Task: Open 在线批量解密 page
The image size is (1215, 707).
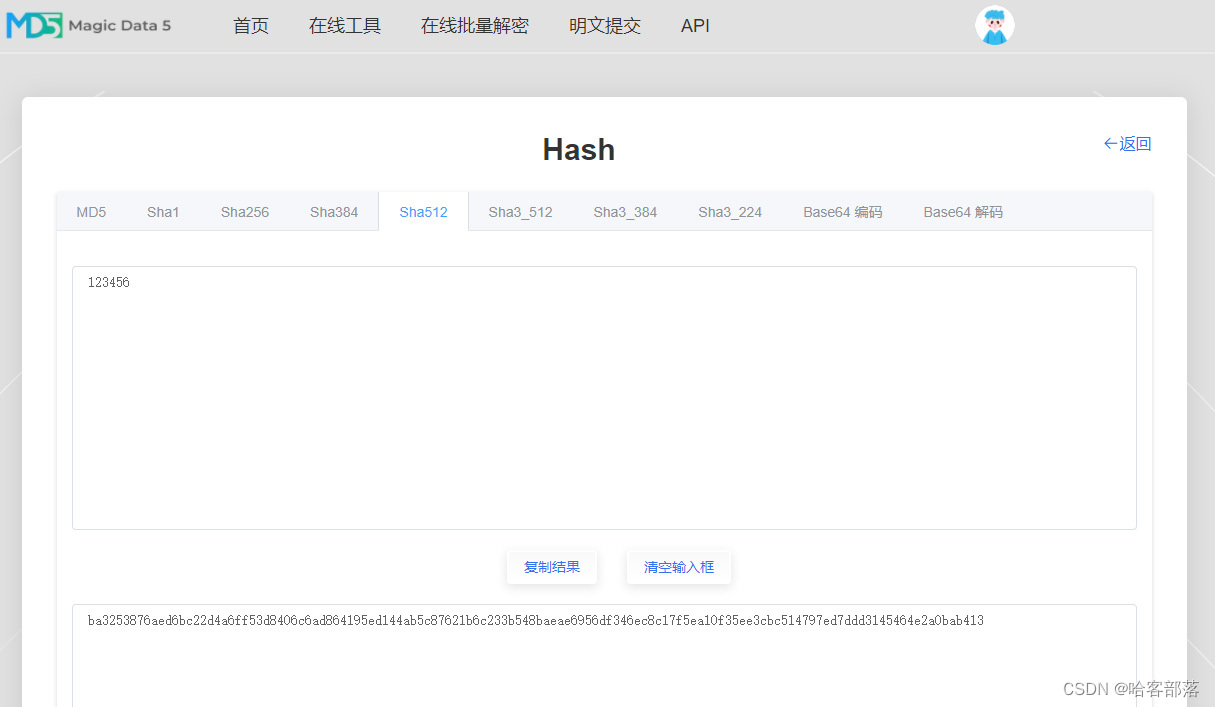Action: 475,26
